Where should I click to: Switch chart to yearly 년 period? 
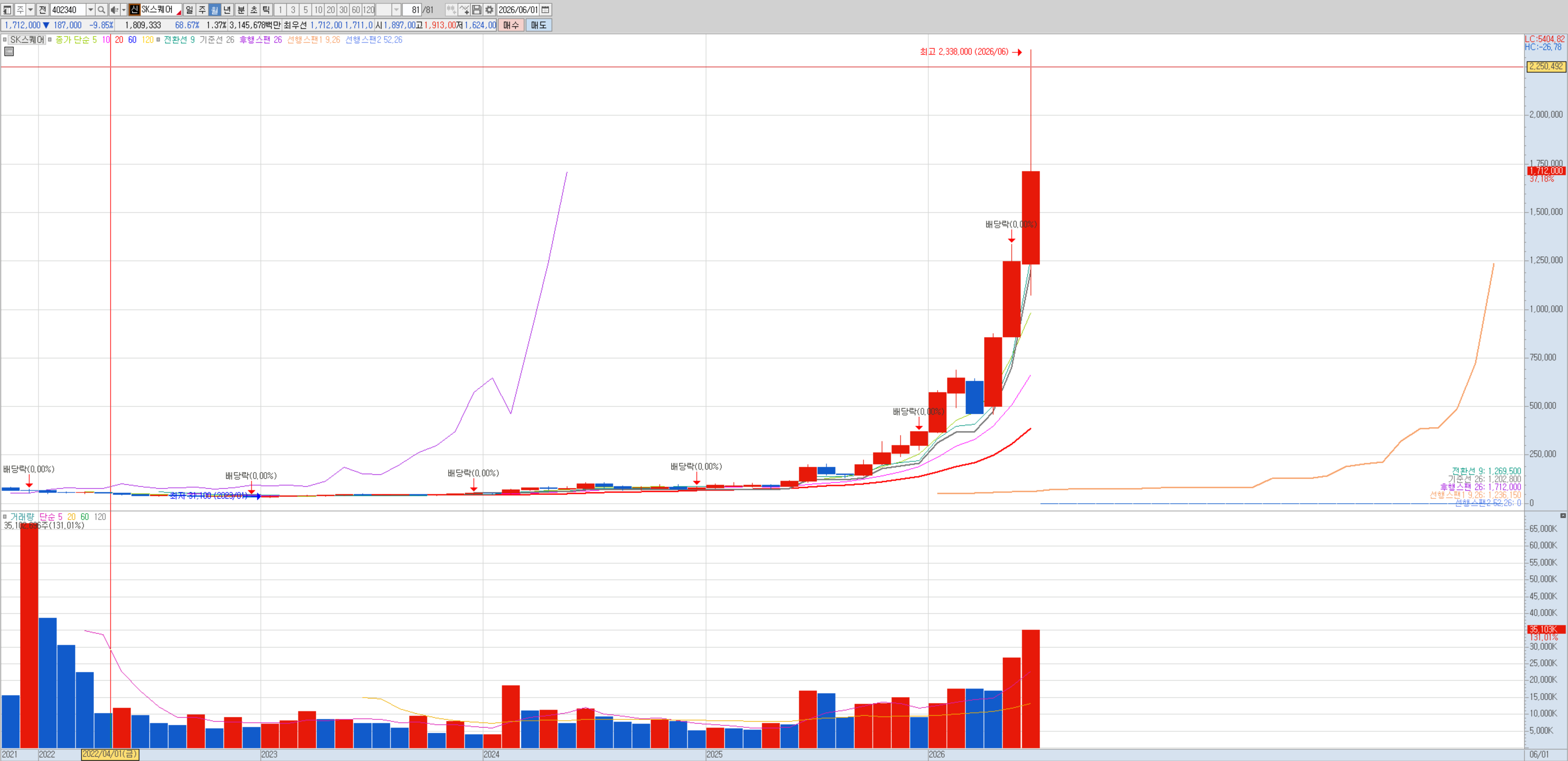coord(227,10)
